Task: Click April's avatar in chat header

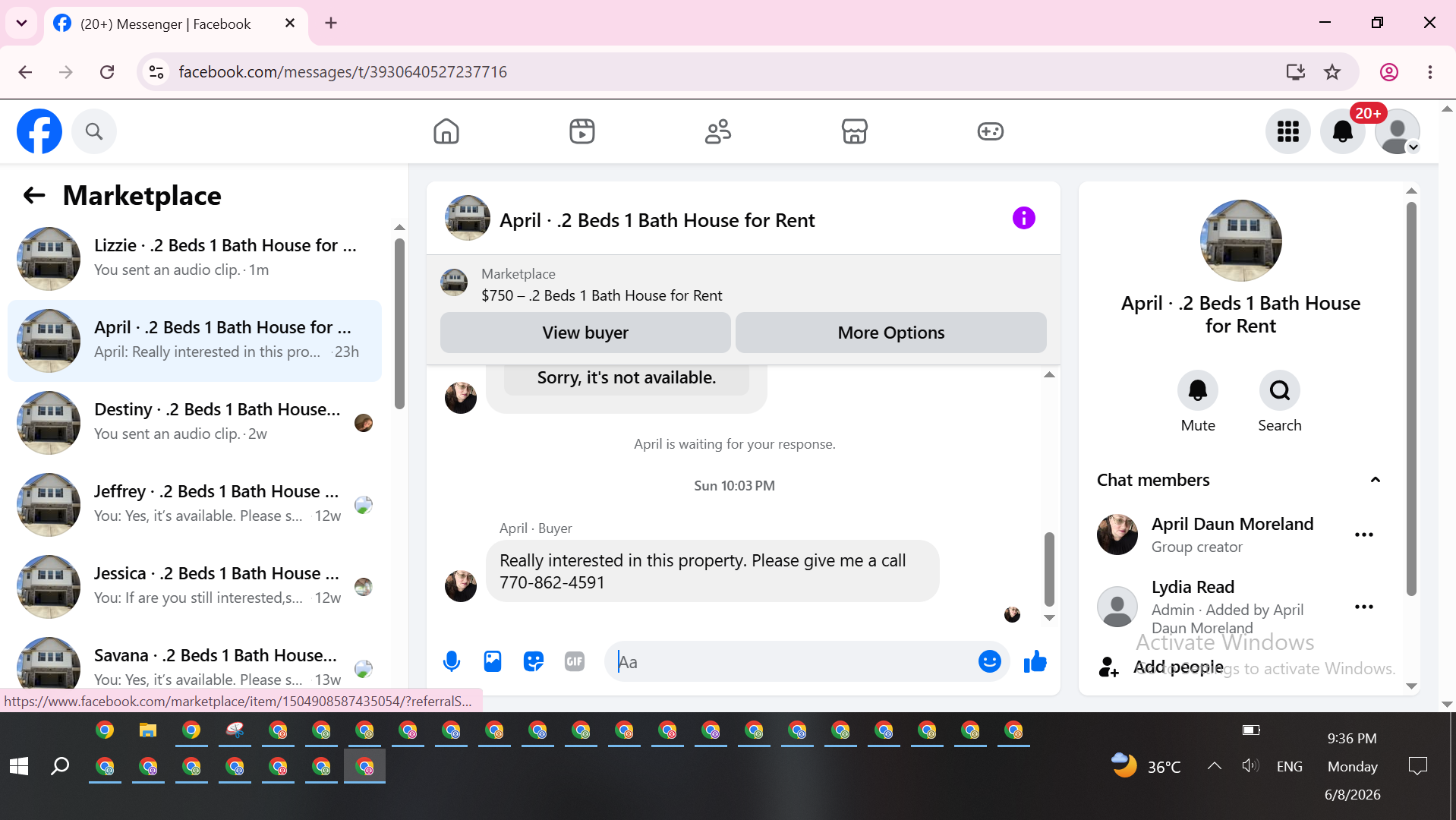Action: (467, 219)
